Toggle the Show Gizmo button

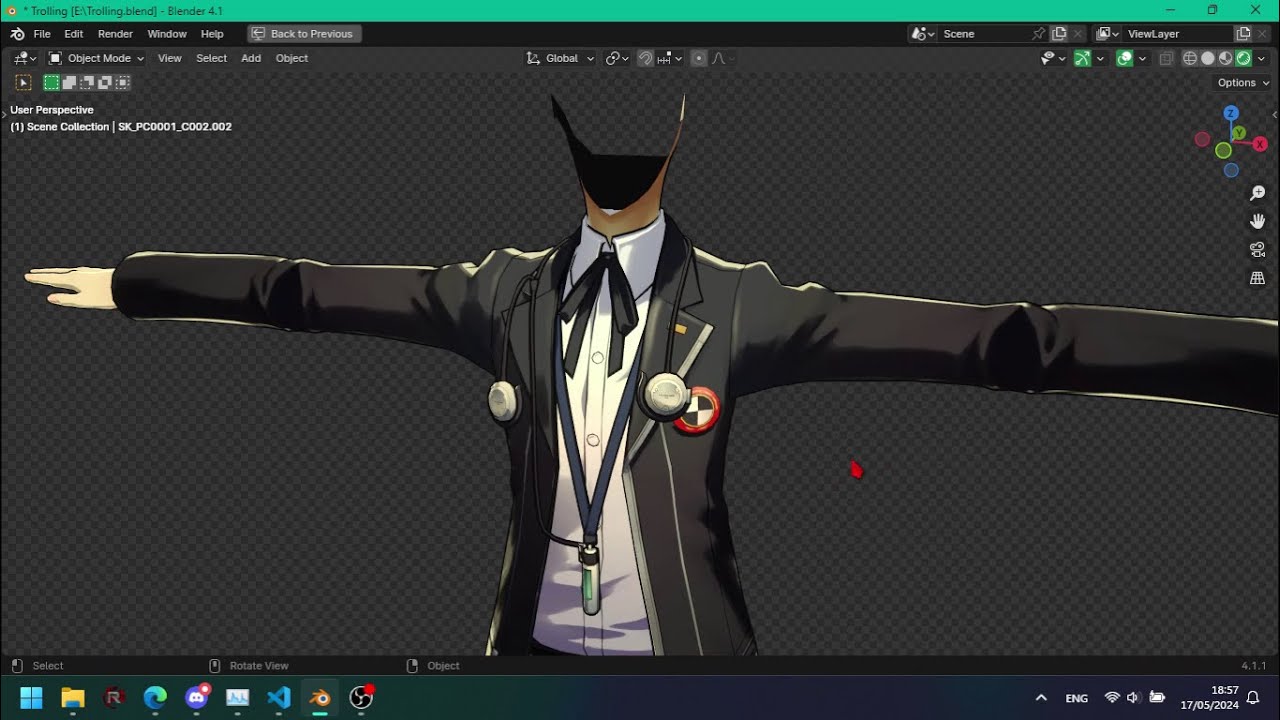[x=1082, y=58]
